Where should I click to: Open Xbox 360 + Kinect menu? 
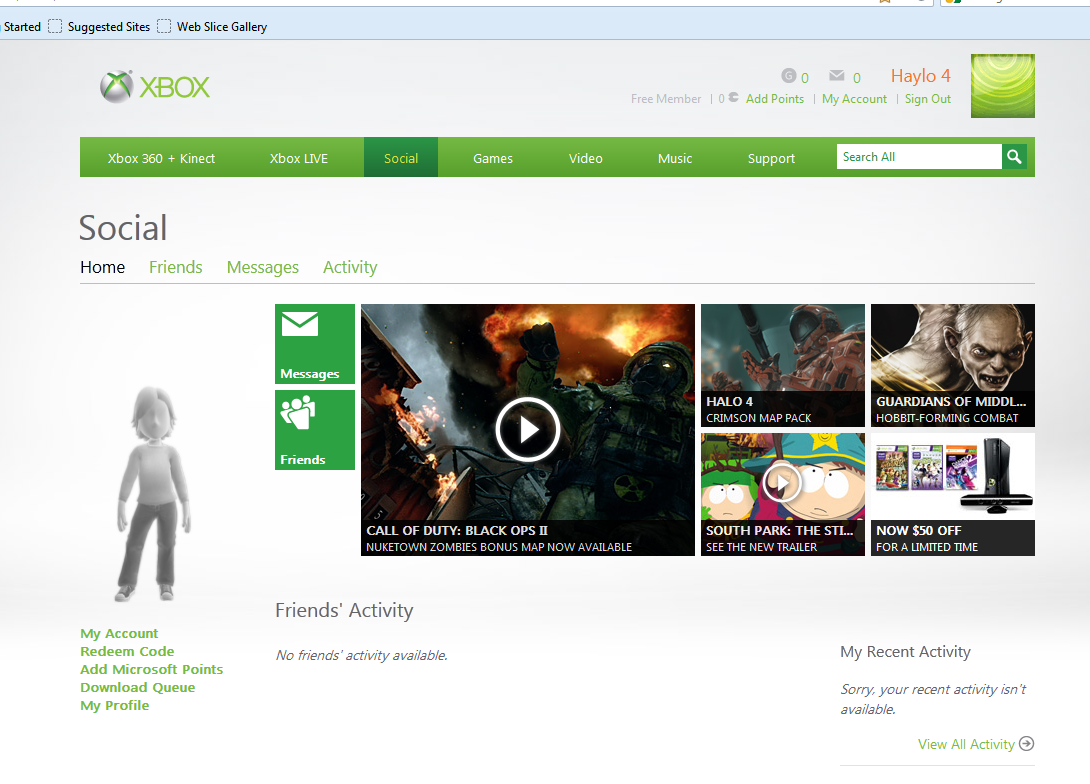161,158
